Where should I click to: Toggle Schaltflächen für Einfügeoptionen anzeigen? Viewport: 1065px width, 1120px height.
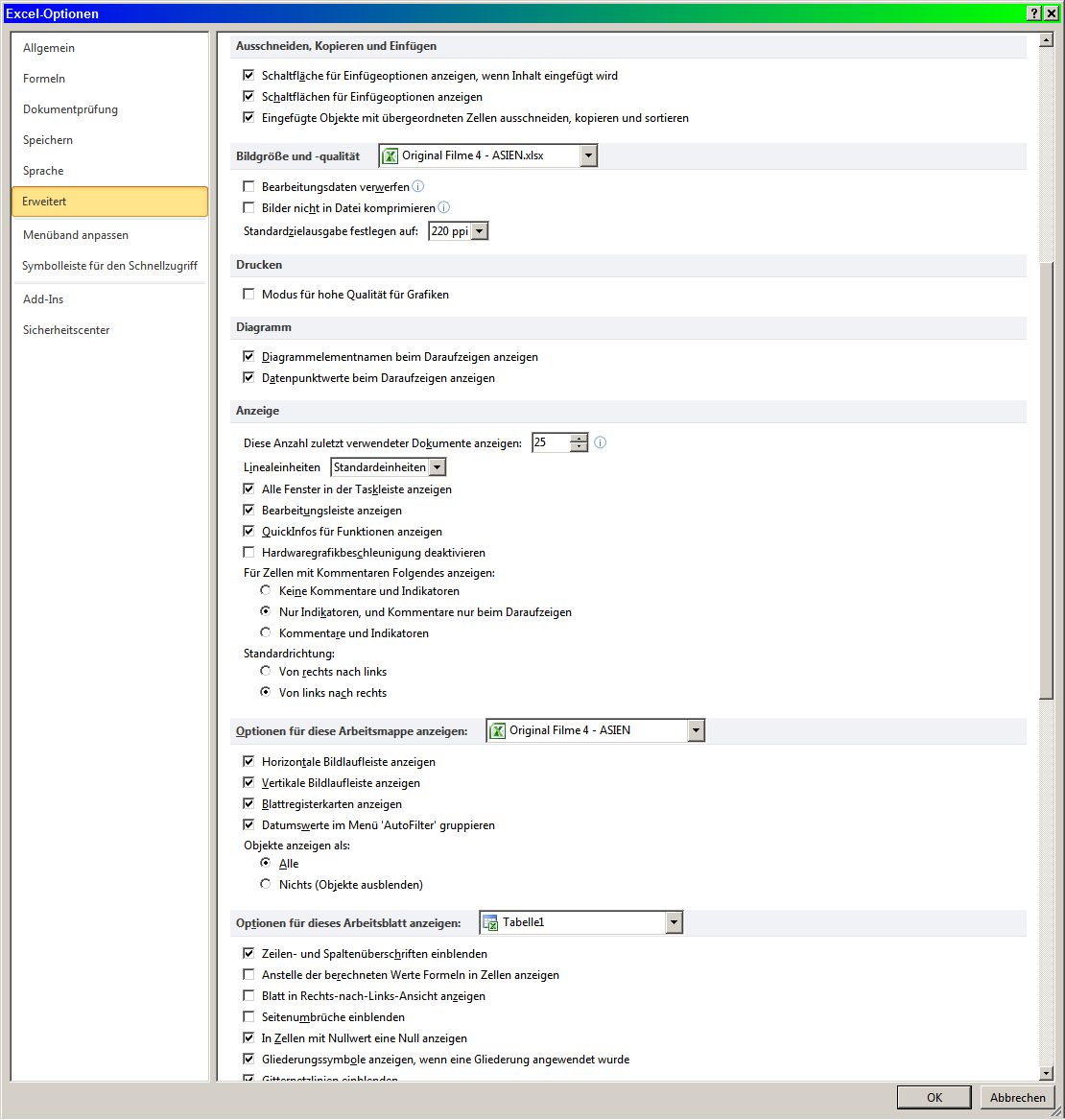tap(248, 96)
